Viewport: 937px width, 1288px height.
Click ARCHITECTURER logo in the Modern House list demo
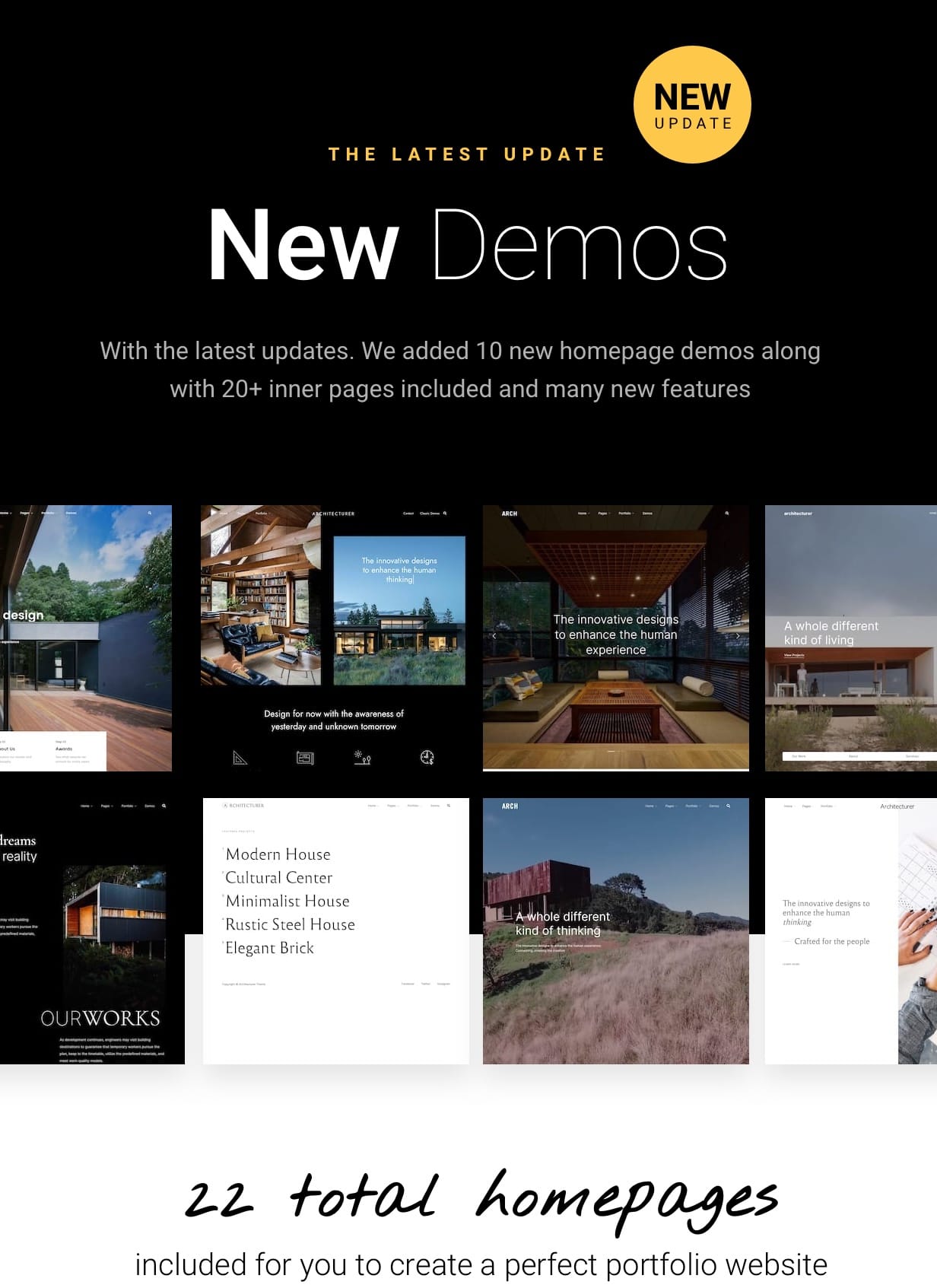pyautogui.click(x=243, y=805)
